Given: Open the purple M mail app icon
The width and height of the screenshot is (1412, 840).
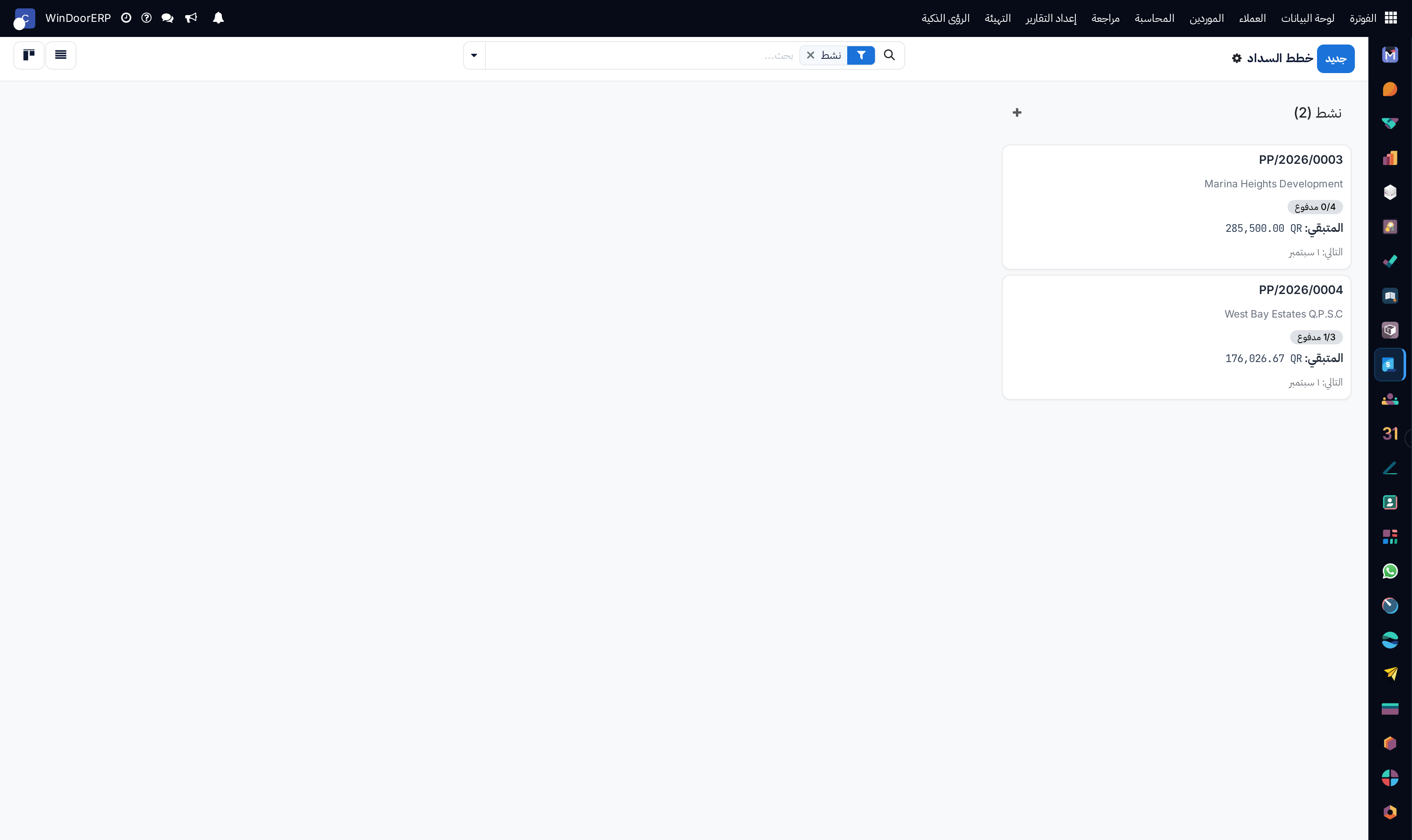Looking at the screenshot, I should 1390,55.
